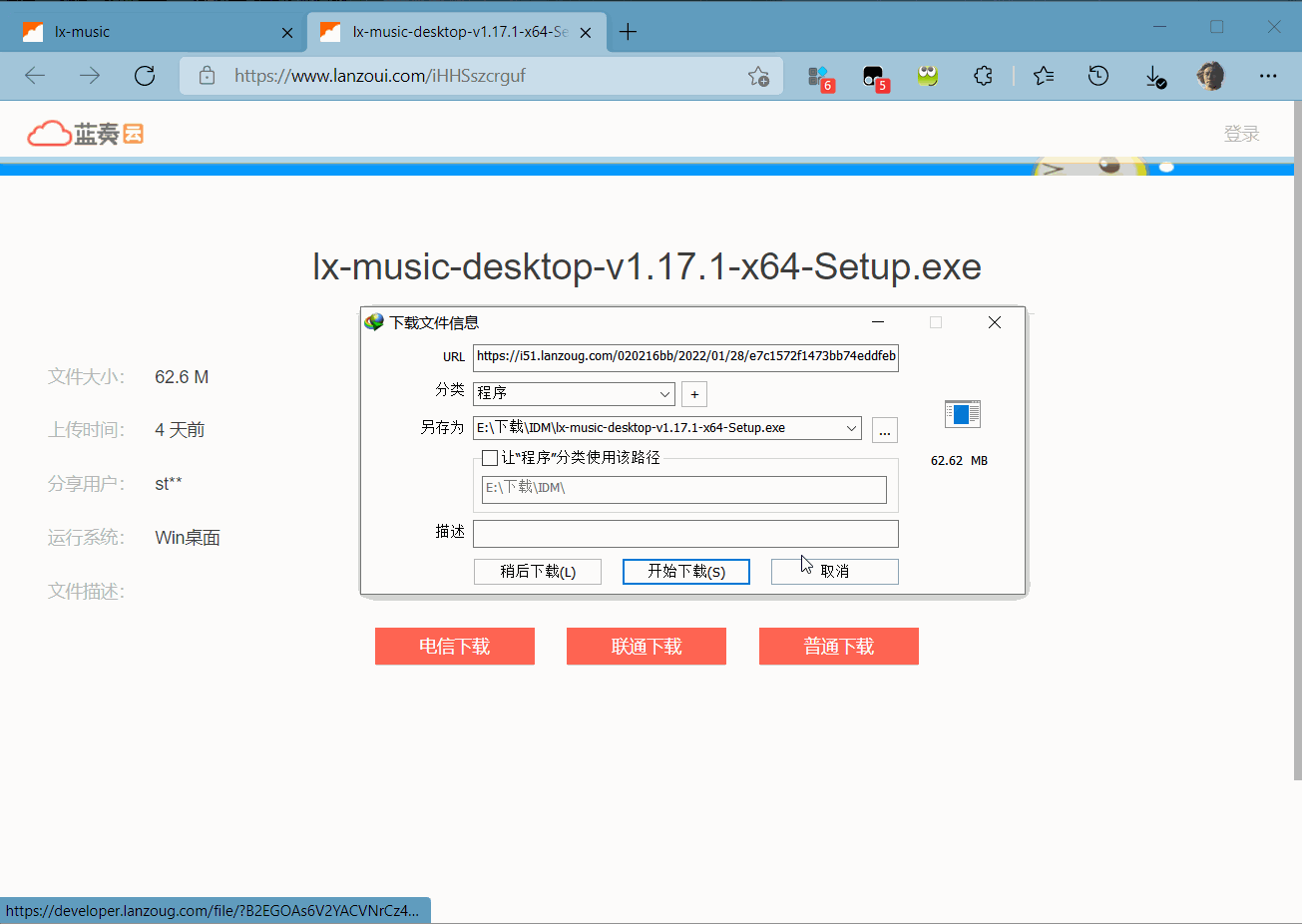Switch to the lx-music tab
Image resolution: width=1302 pixels, height=924 pixels.
(150, 32)
